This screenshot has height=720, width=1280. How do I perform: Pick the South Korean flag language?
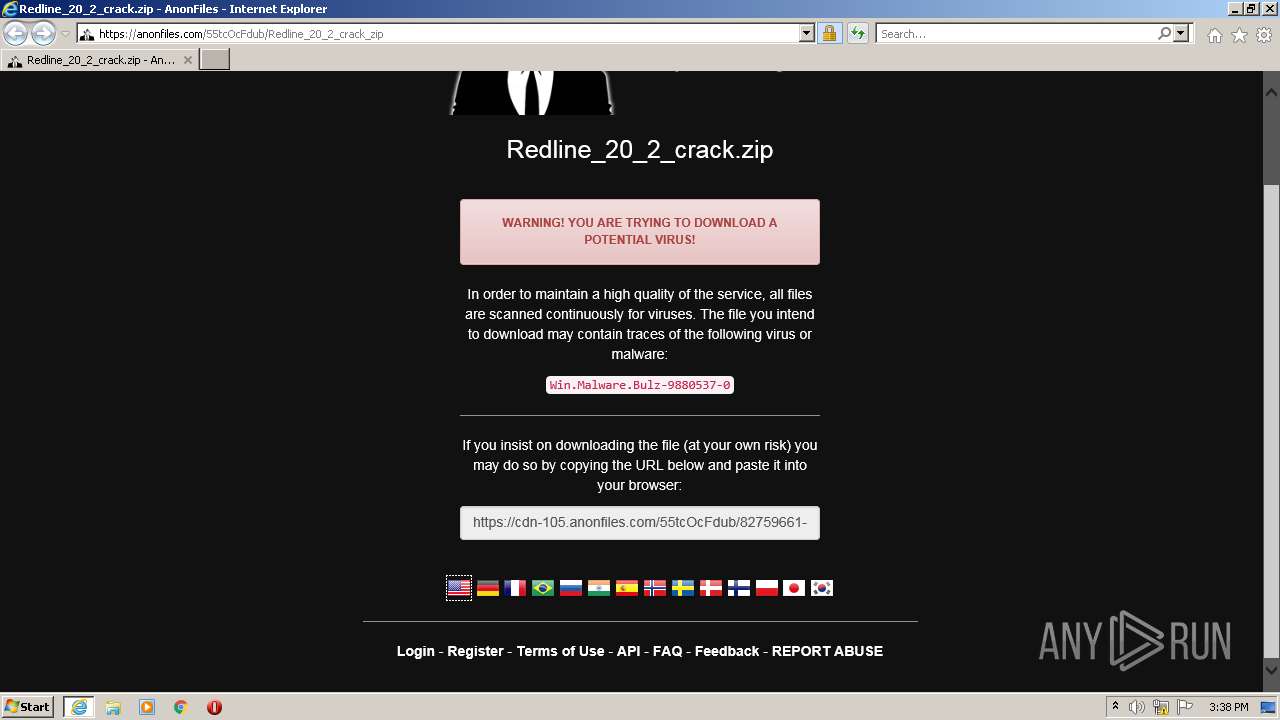[x=822, y=588]
